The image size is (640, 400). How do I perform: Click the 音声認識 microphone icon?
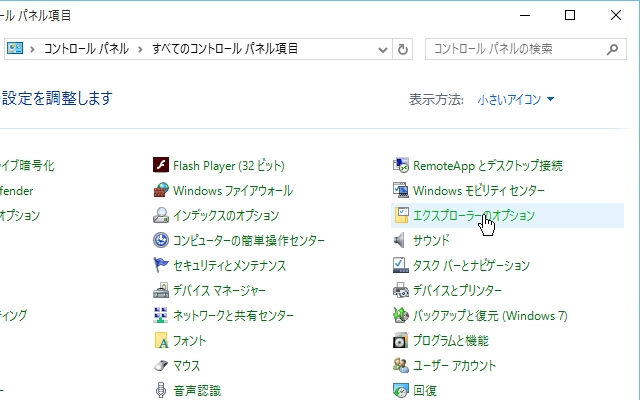click(x=161, y=390)
